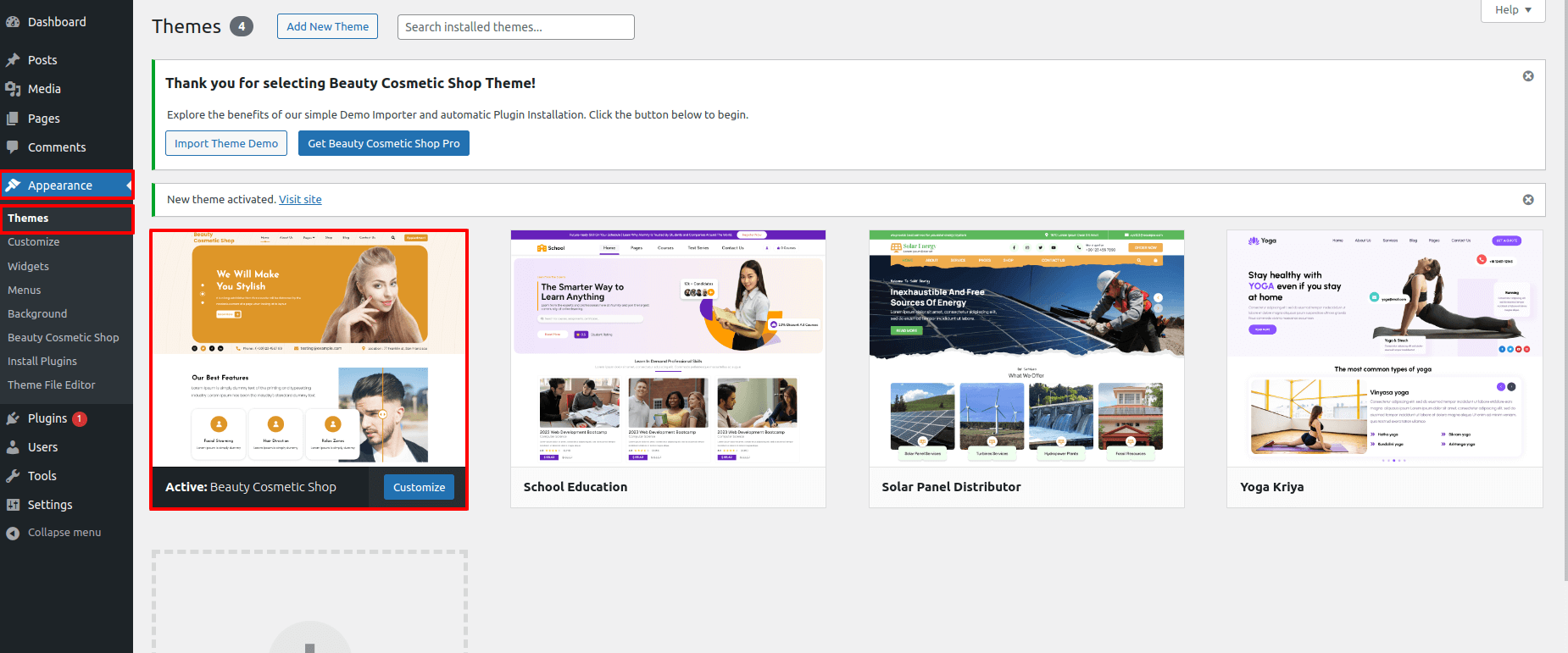Screen dimensions: 1568x653
Task: Click the Dashboard gauge icon
Action: click(x=13, y=22)
